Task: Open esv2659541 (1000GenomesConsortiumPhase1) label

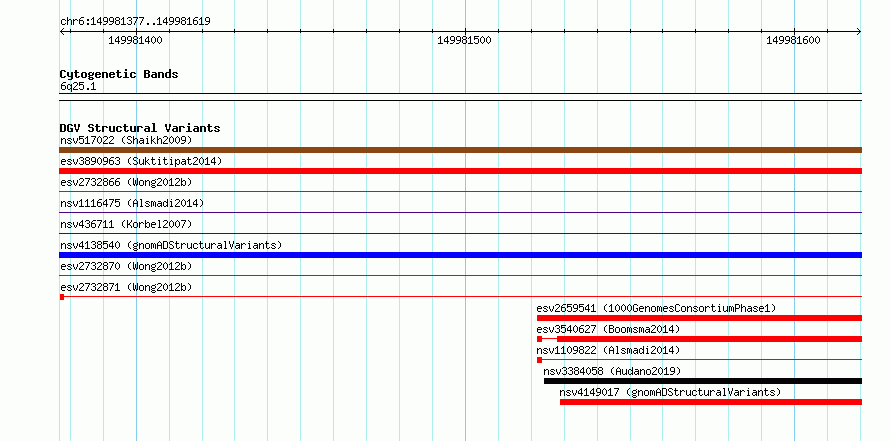Action: tap(656, 308)
